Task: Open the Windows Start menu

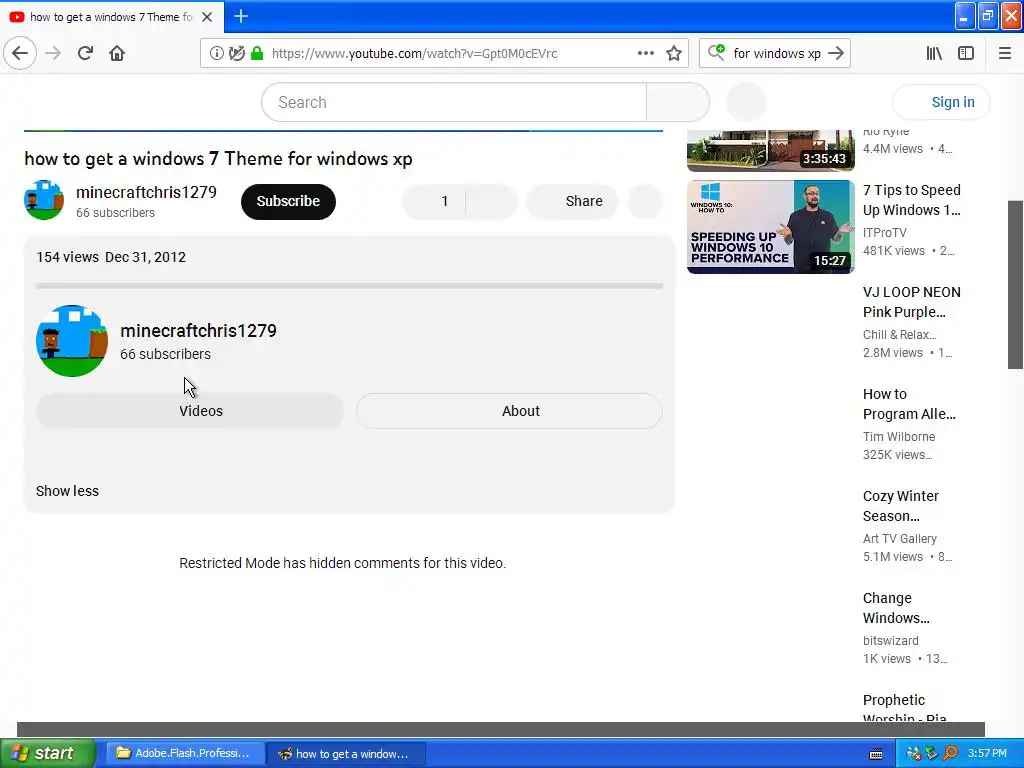Action: pos(47,753)
